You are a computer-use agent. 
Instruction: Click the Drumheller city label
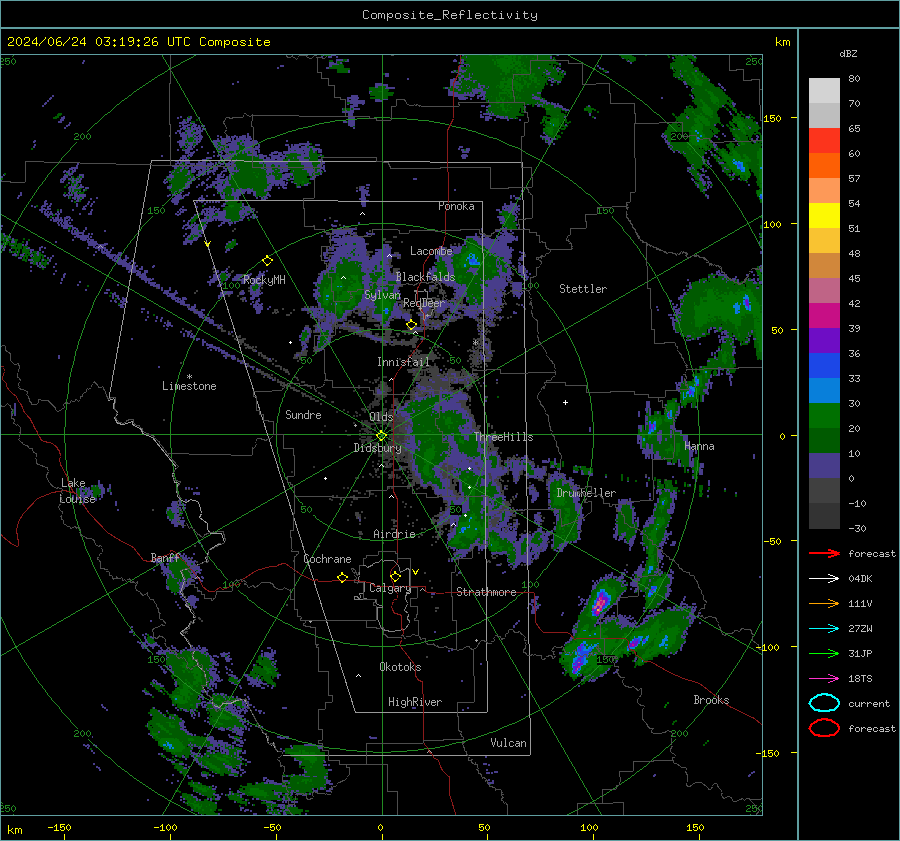click(586, 493)
